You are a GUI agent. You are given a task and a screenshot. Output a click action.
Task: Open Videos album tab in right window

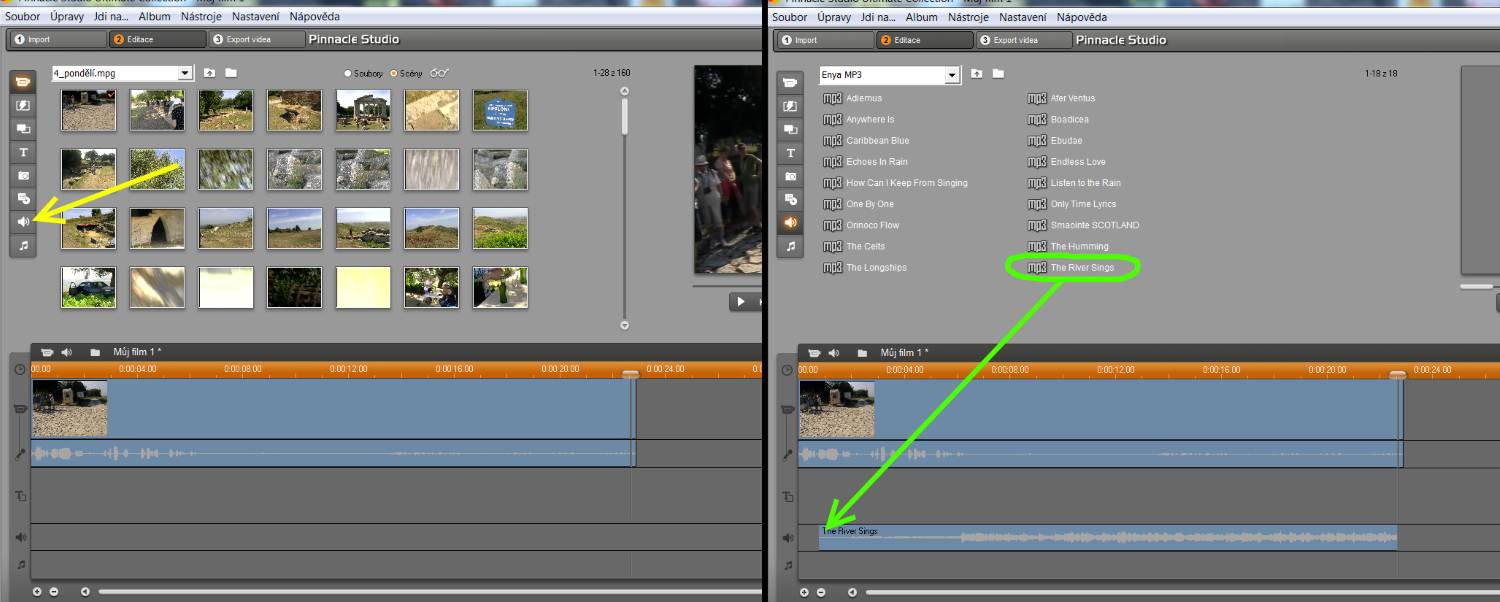pos(790,83)
